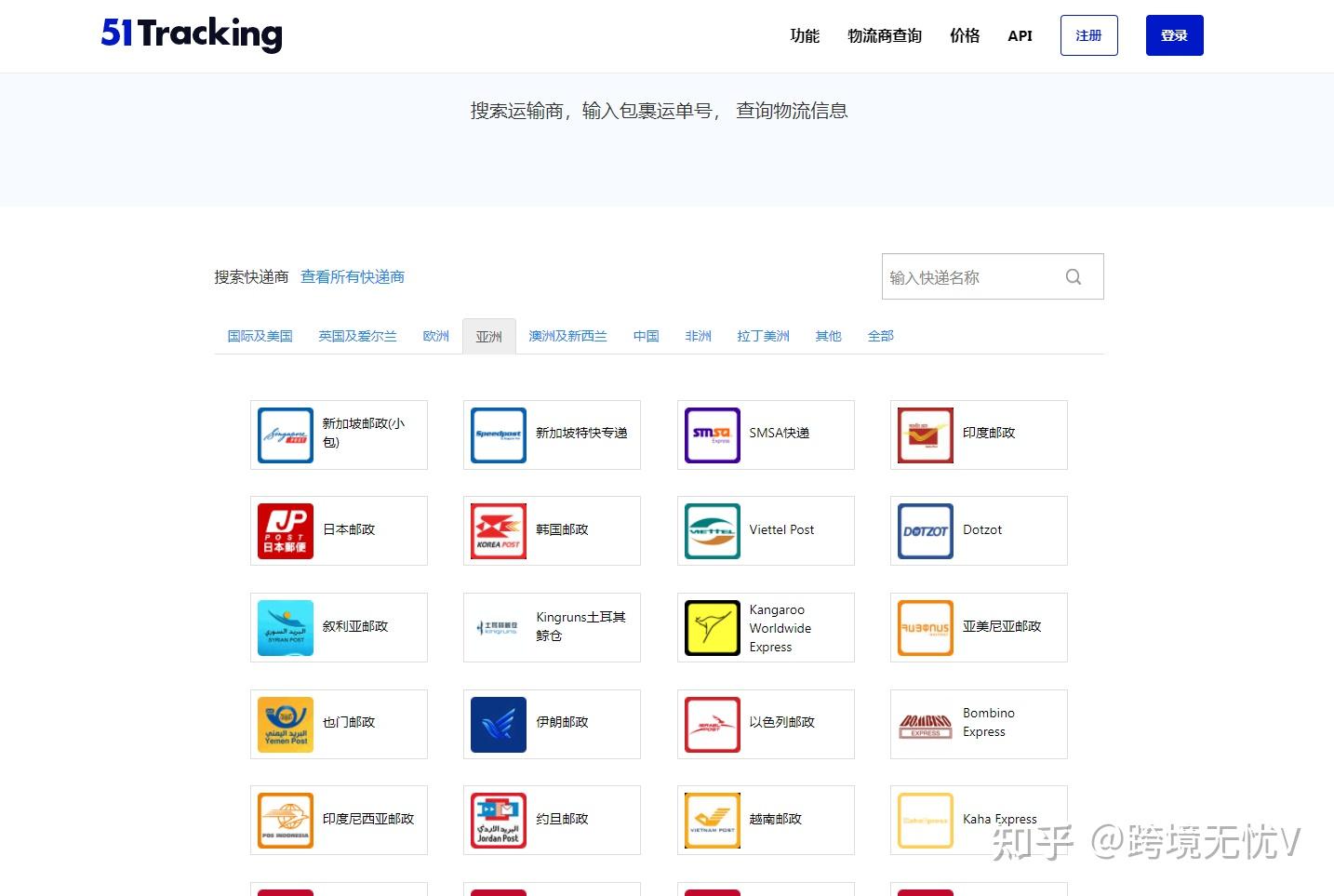Switch to the 国际及美国 tab

(260, 336)
